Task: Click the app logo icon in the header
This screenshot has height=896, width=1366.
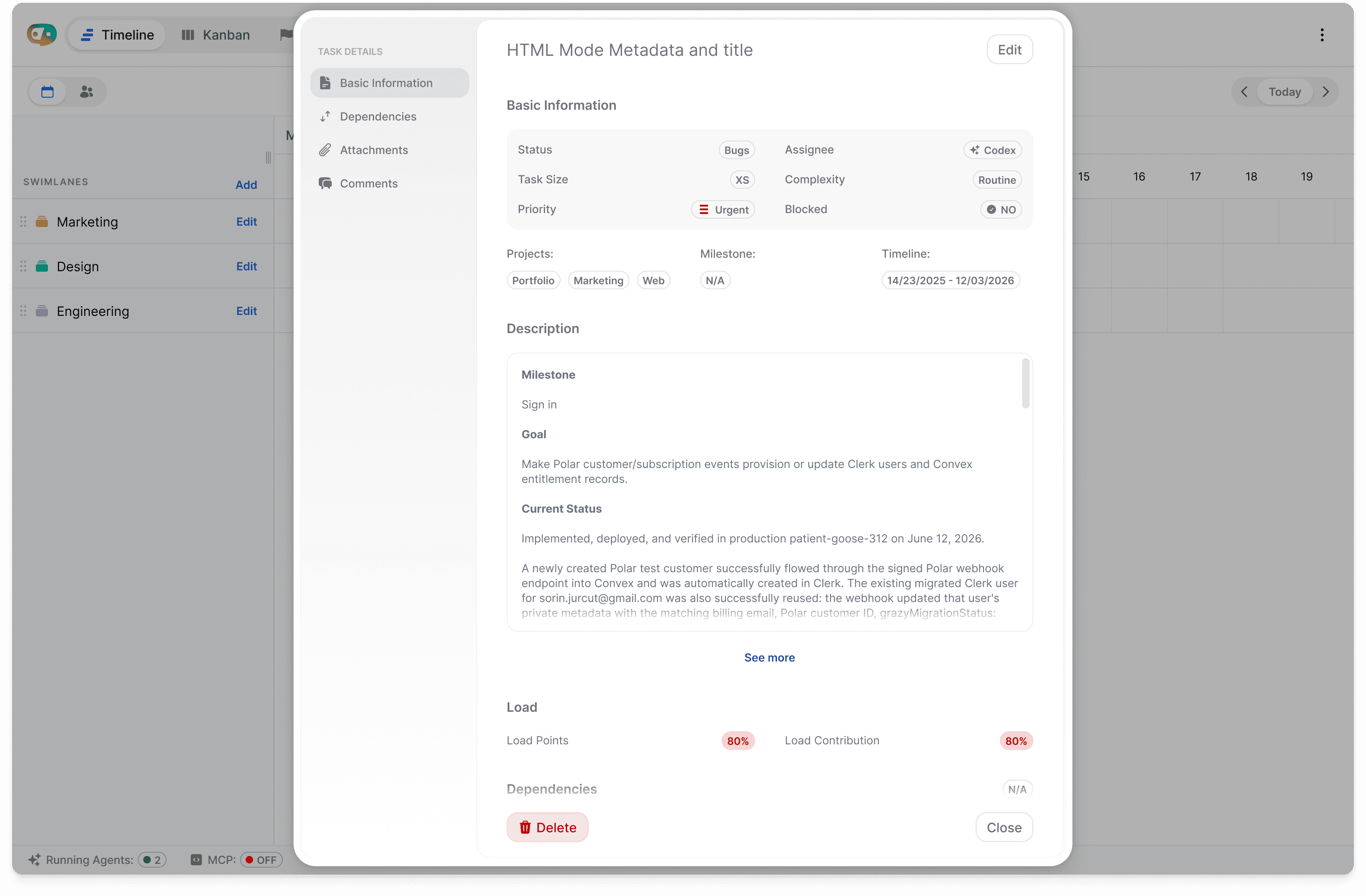Action: pyautogui.click(x=42, y=34)
